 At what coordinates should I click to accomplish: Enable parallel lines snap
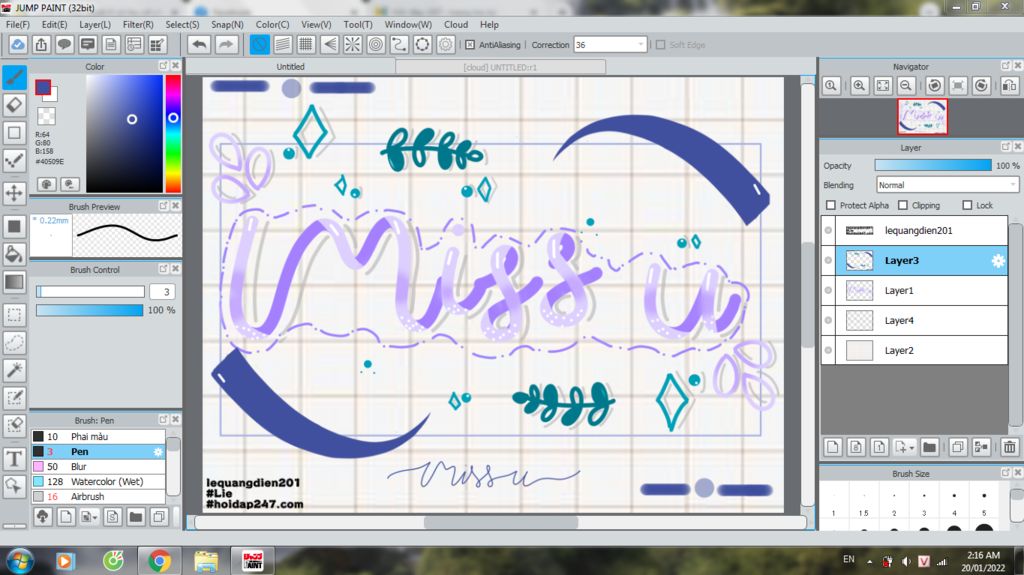pyautogui.click(x=283, y=44)
